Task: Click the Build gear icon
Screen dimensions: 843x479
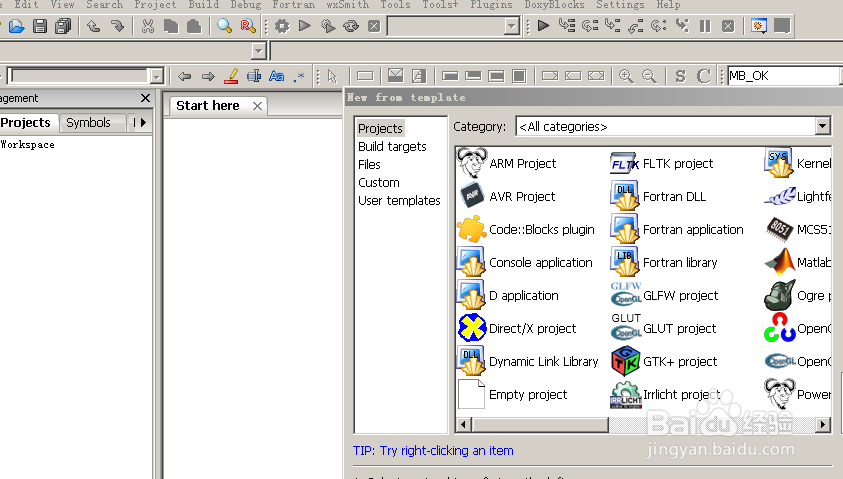Action: tap(282, 26)
